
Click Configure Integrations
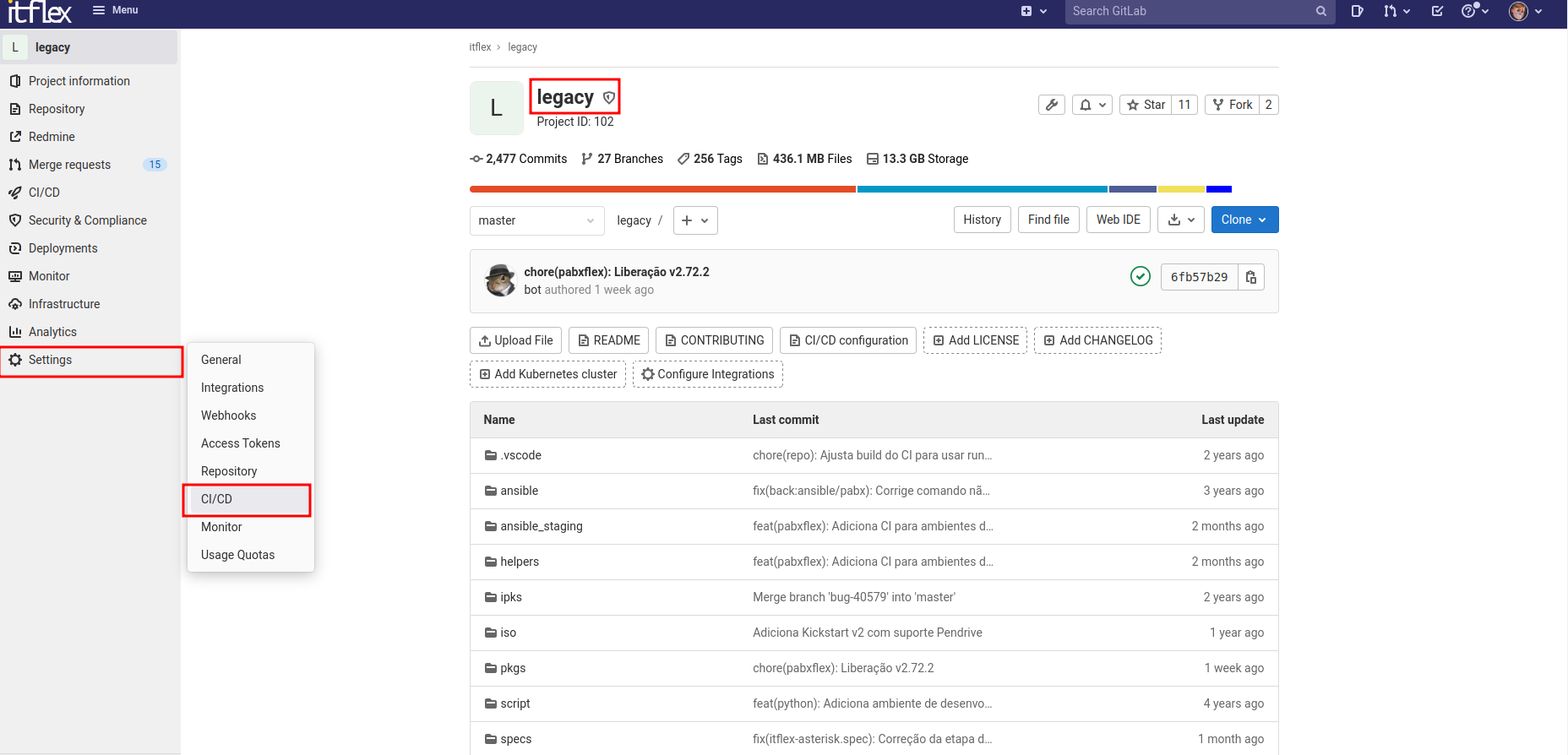pos(708,374)
